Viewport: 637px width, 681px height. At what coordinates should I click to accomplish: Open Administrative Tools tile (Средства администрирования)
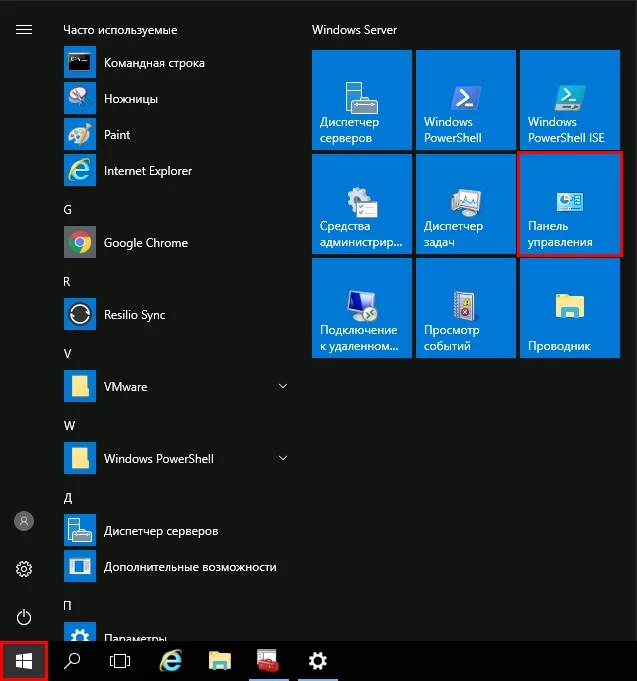(x=361, y=204)
